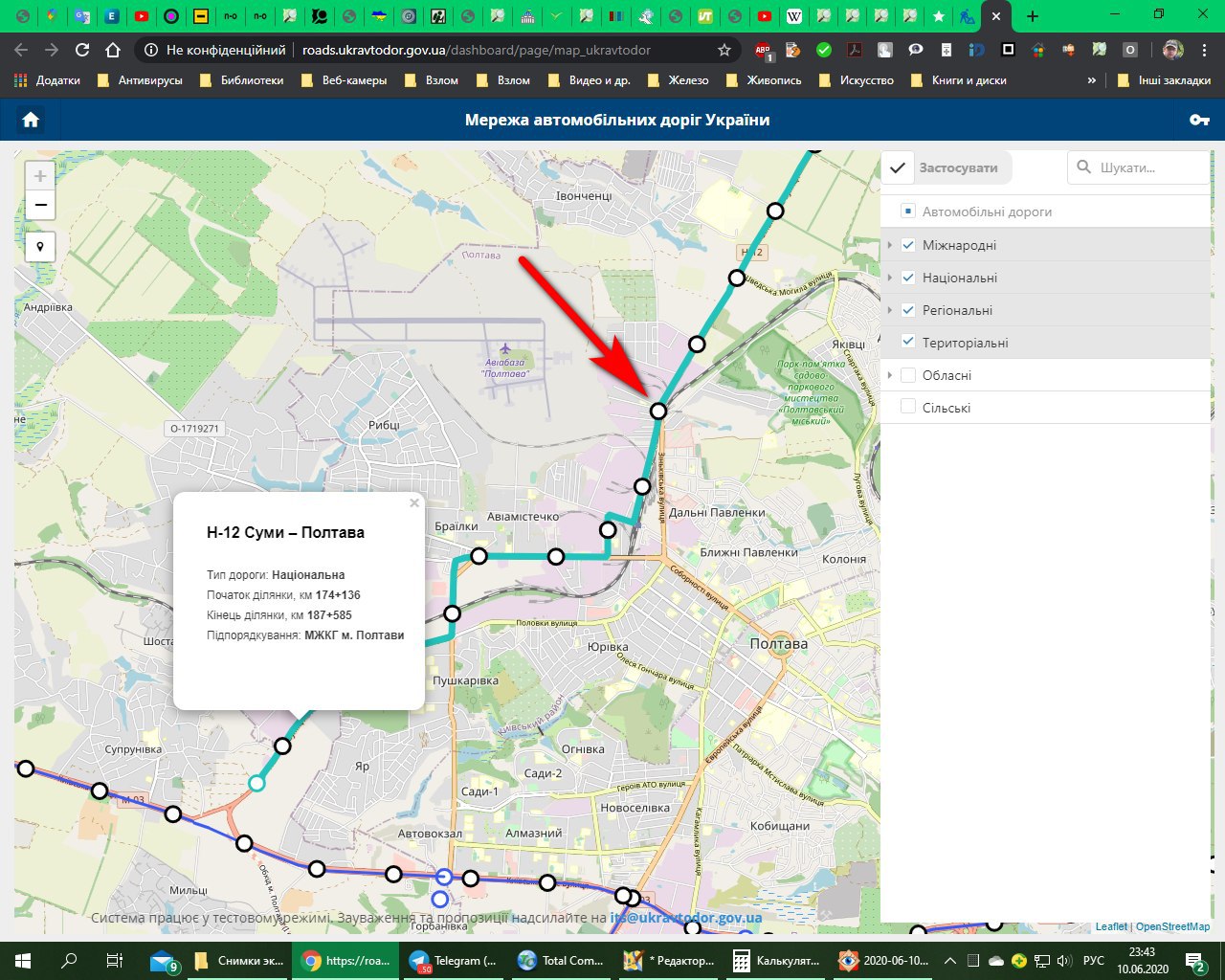Screen dimensions: 1225x980
Task: Open the Chrome three-dot menu
Action: [1204, 50]
